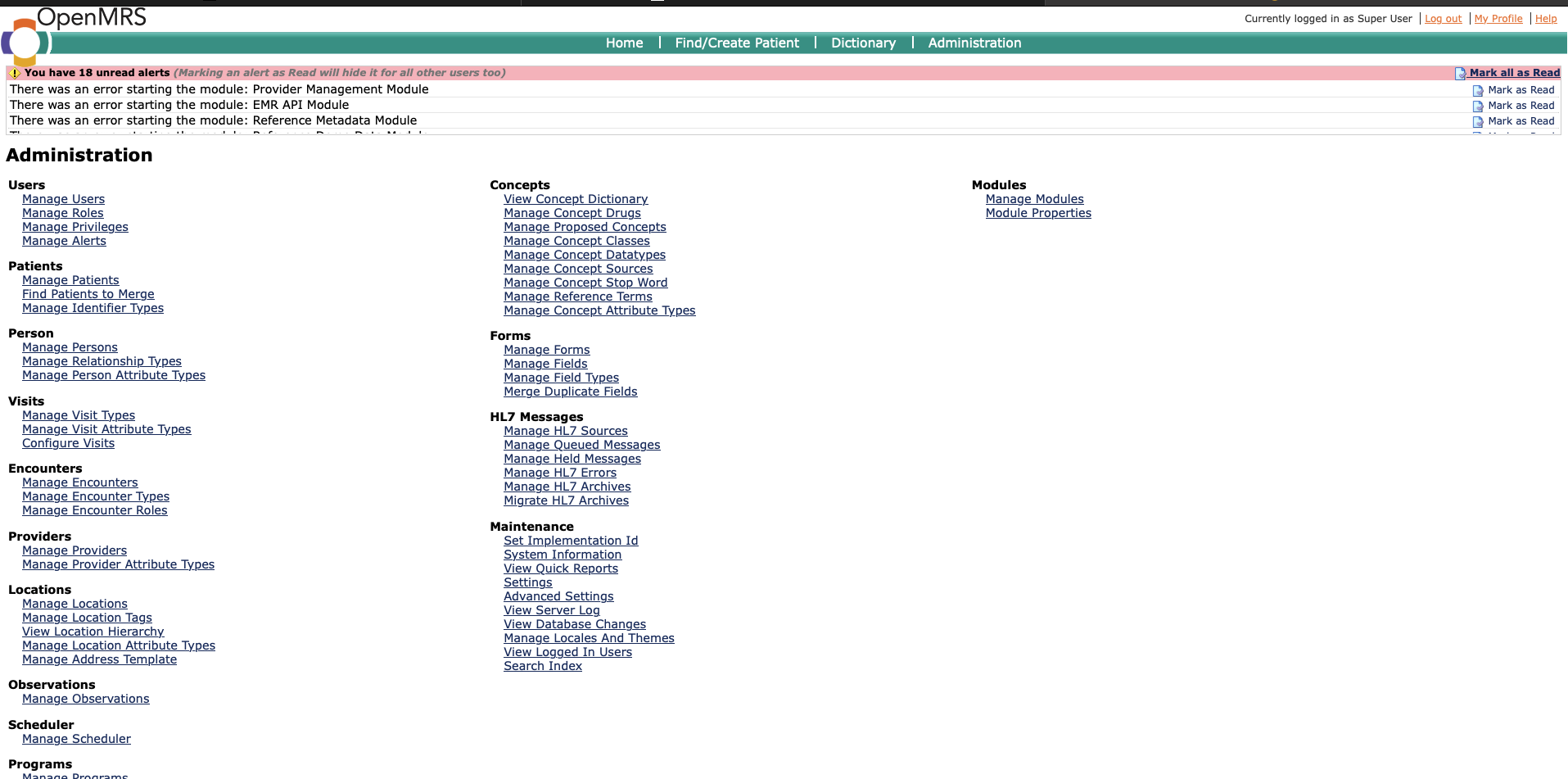
Task: Click Set Implementation Id
Action: tap(571, 541)
